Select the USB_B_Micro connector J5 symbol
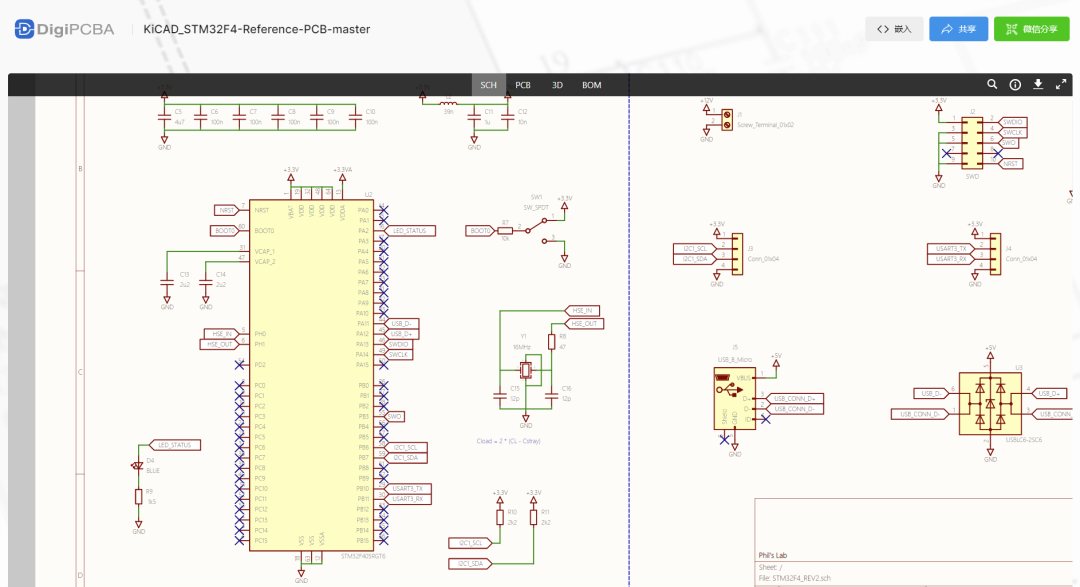The width and height of the screenshot is (1080, 587). pyautogui.click(x=734, y=398)
